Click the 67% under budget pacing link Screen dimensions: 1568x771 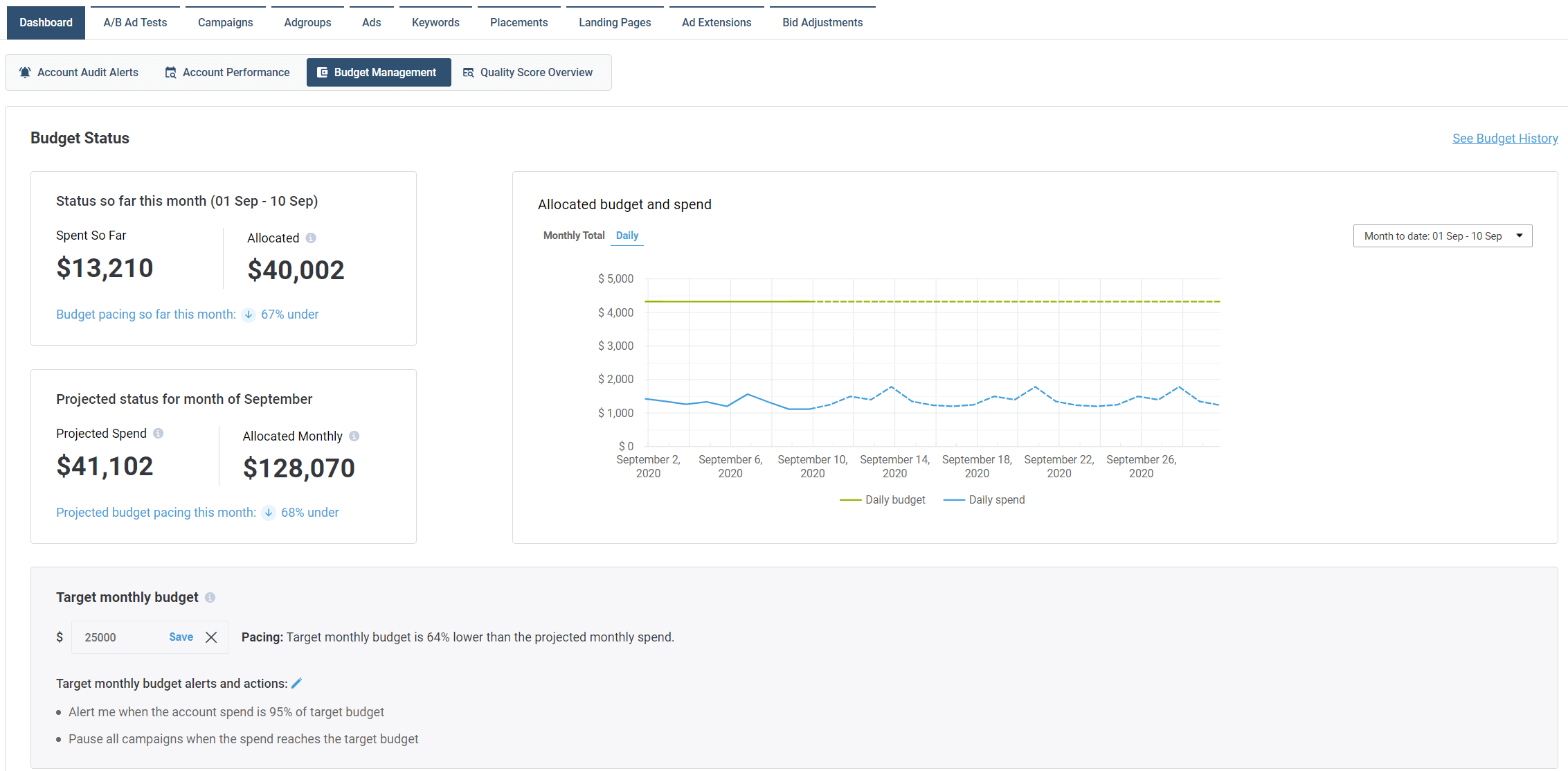pos(289,314)
